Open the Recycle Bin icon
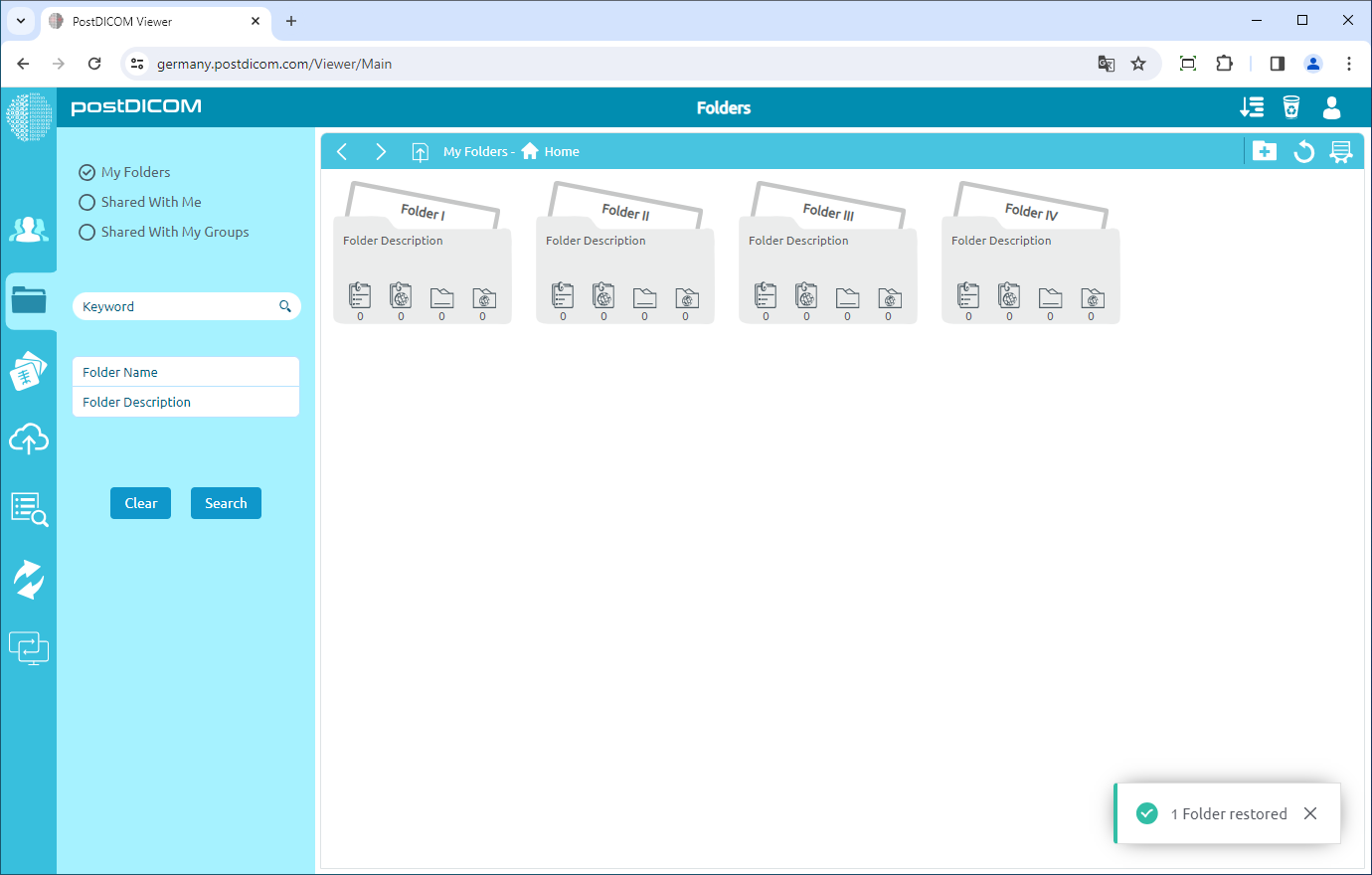The height and width of the screenshot is (875, 1372). 1289,107
